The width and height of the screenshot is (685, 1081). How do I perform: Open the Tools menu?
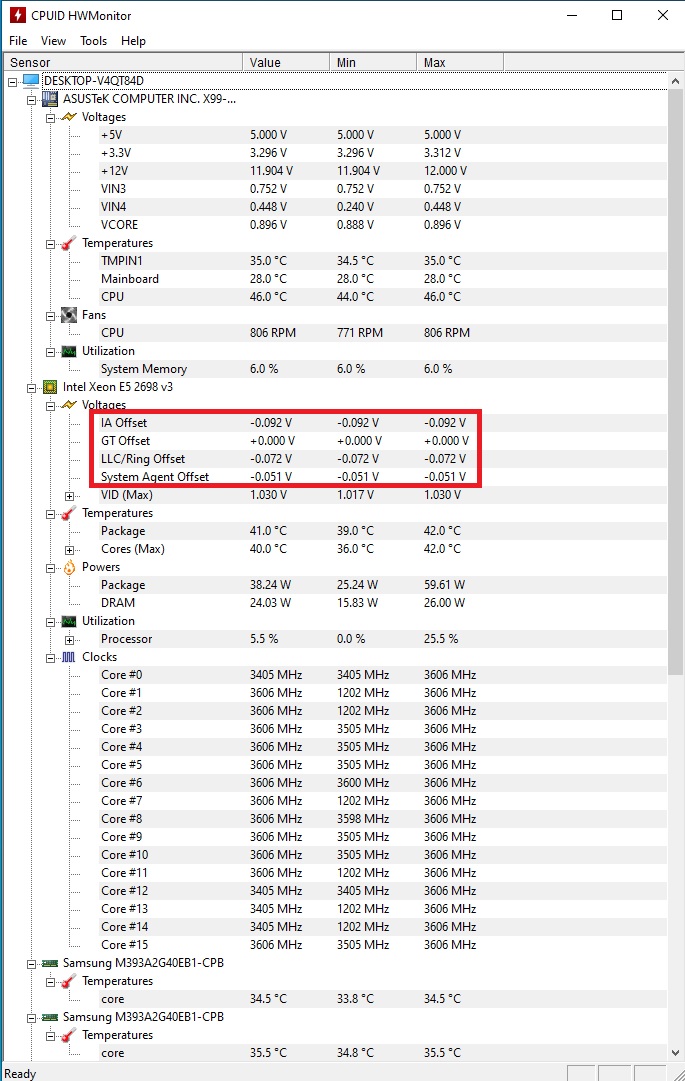(93, 41)
